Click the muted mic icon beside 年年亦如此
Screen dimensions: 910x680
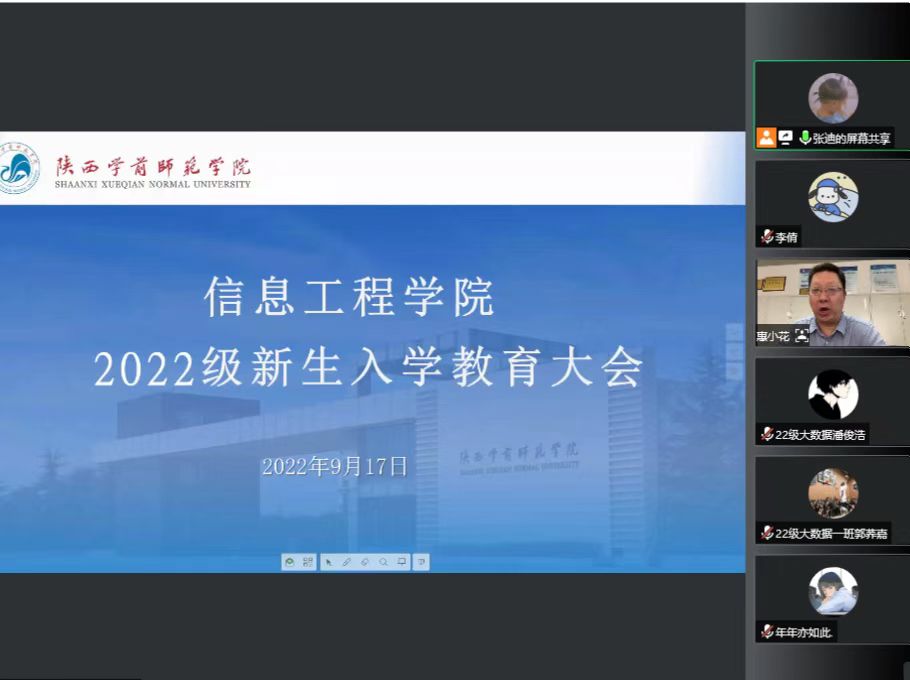pos(767,632)
